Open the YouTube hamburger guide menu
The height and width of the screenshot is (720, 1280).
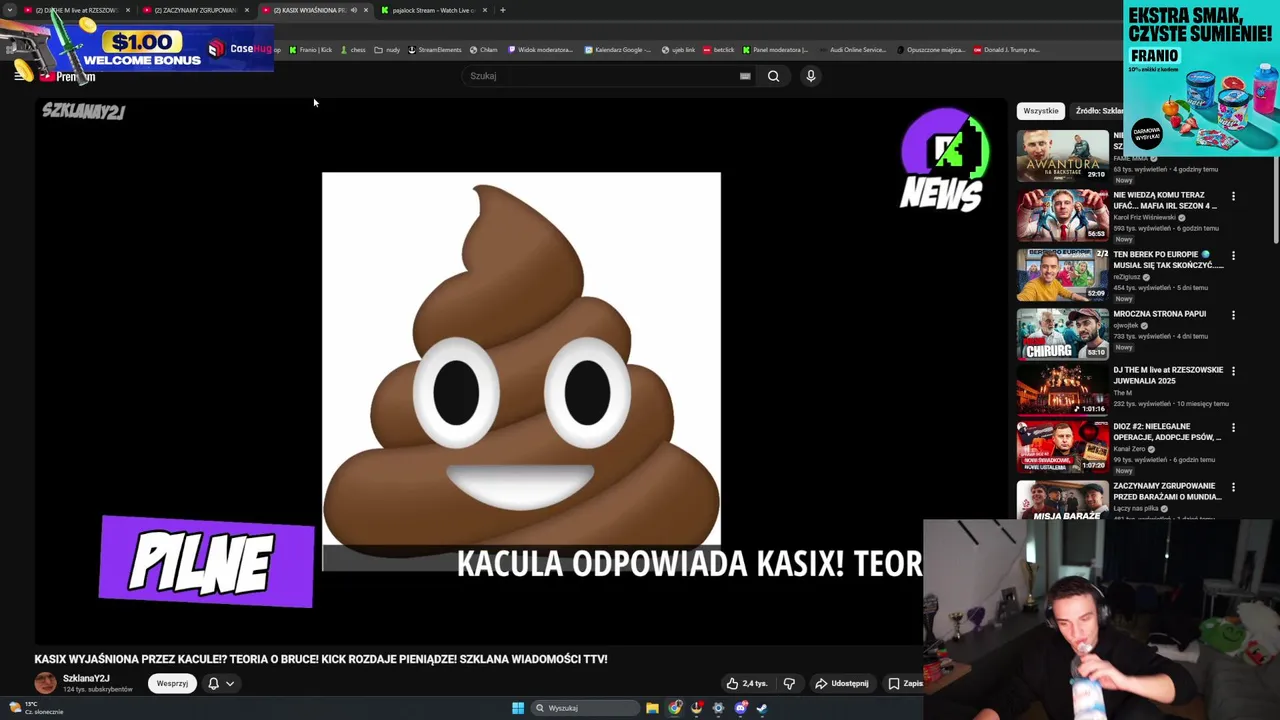click(19, 75)
